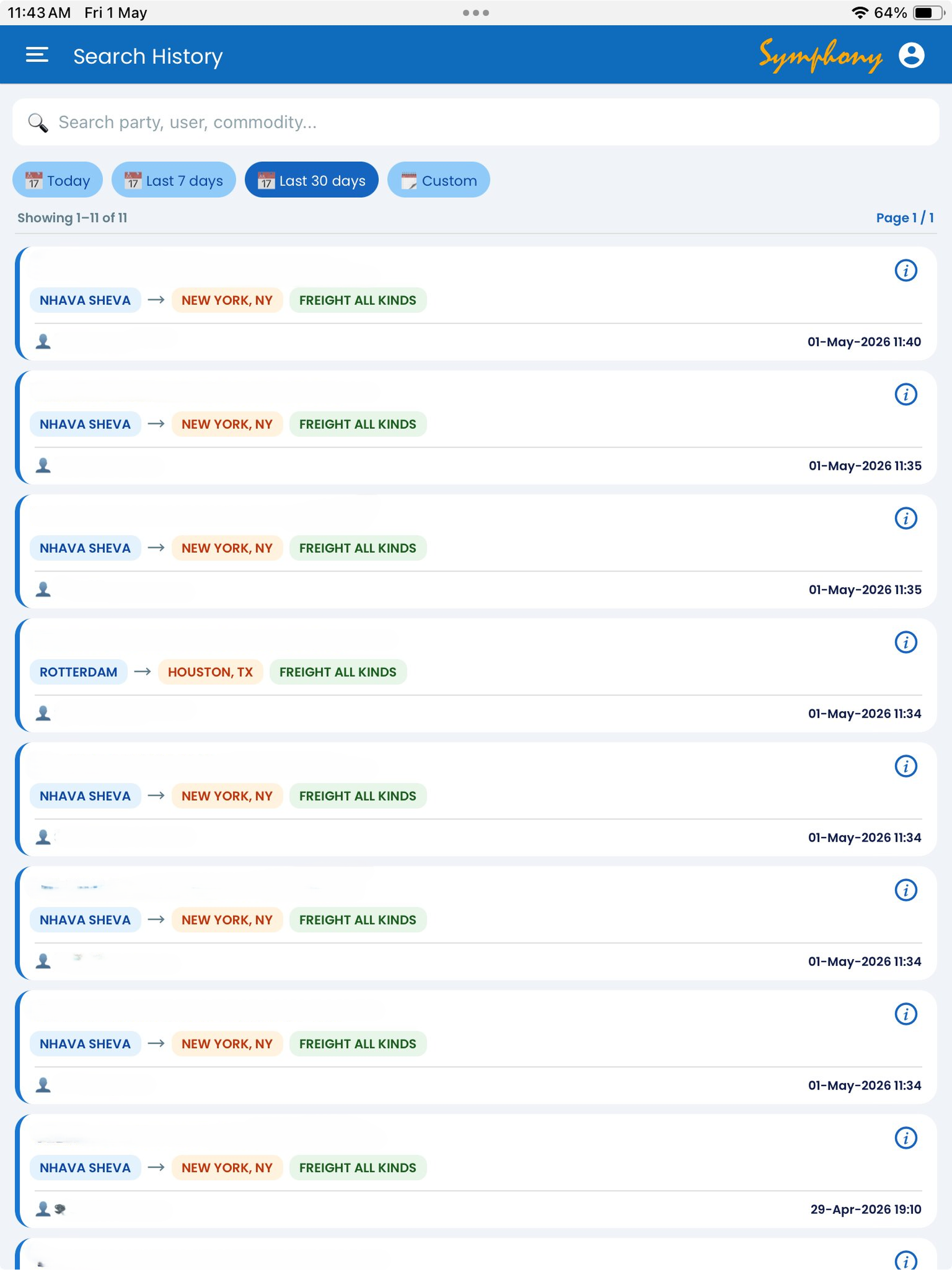
Task: Select the Today date filter
Action: (x=58, y=180)
